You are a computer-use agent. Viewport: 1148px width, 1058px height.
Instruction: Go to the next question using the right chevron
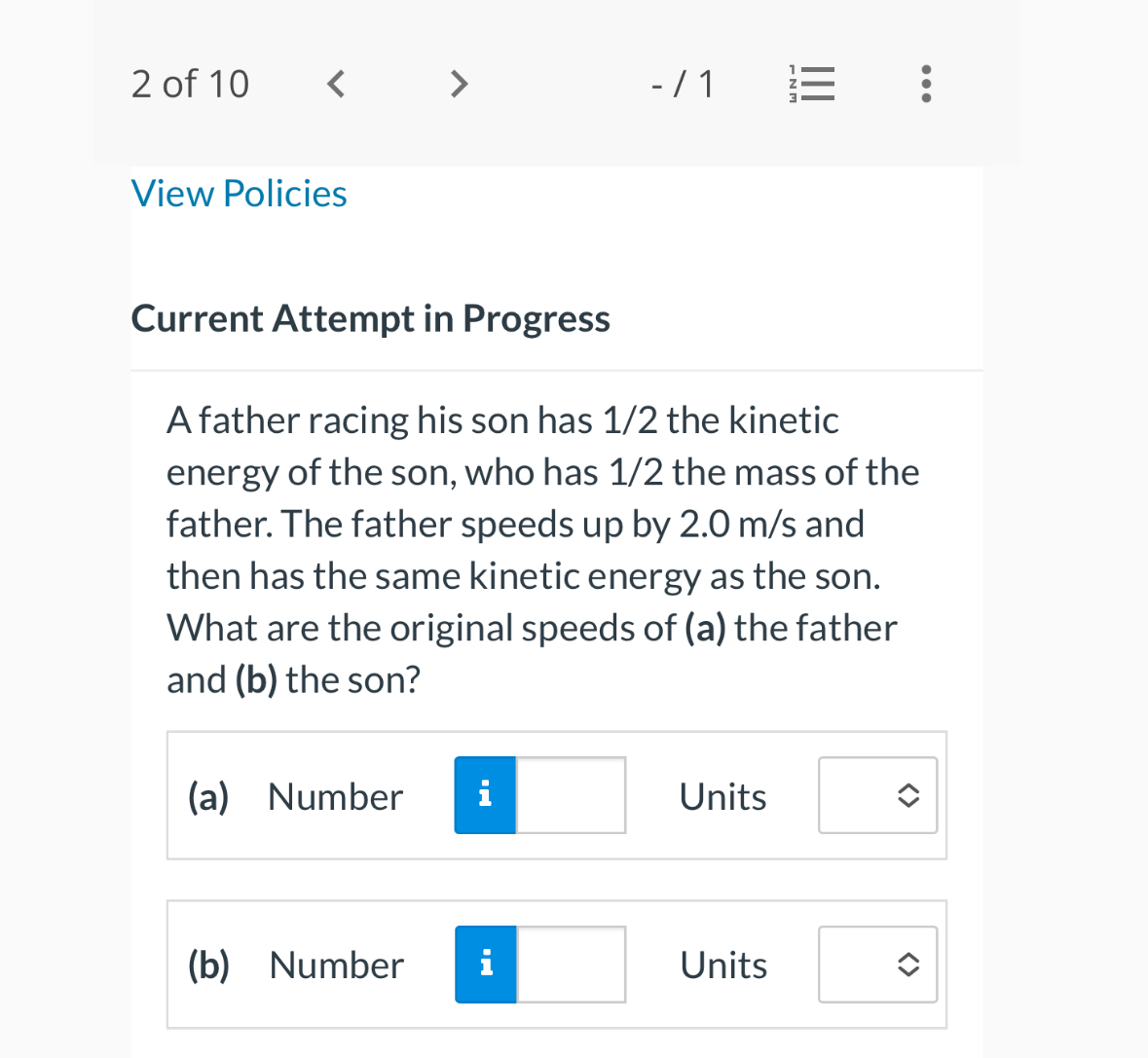[459, 84]
